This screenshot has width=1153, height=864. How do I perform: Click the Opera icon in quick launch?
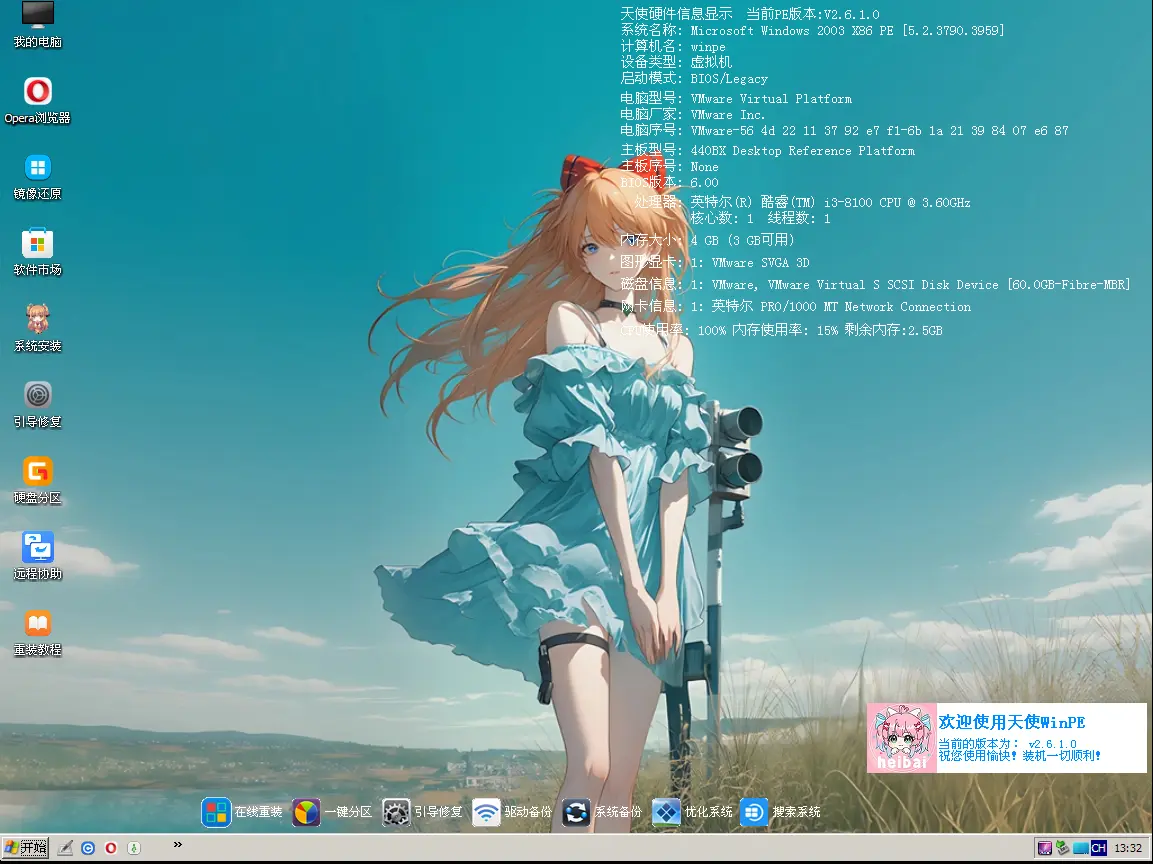[111, 848]
